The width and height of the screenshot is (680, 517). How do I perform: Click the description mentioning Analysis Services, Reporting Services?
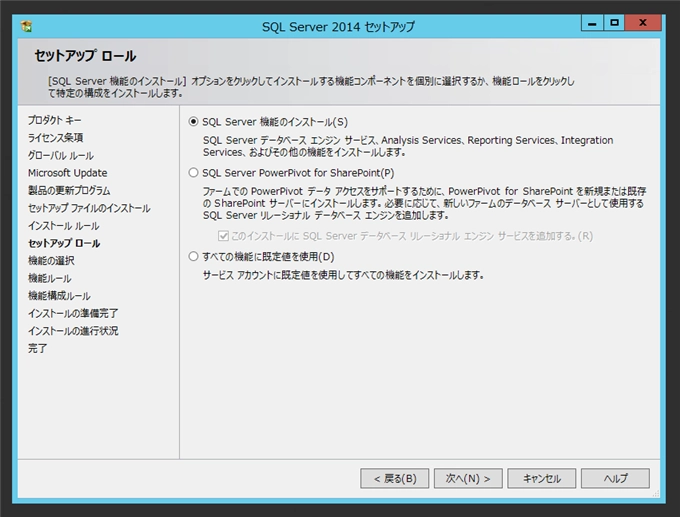tap(408, 146)
